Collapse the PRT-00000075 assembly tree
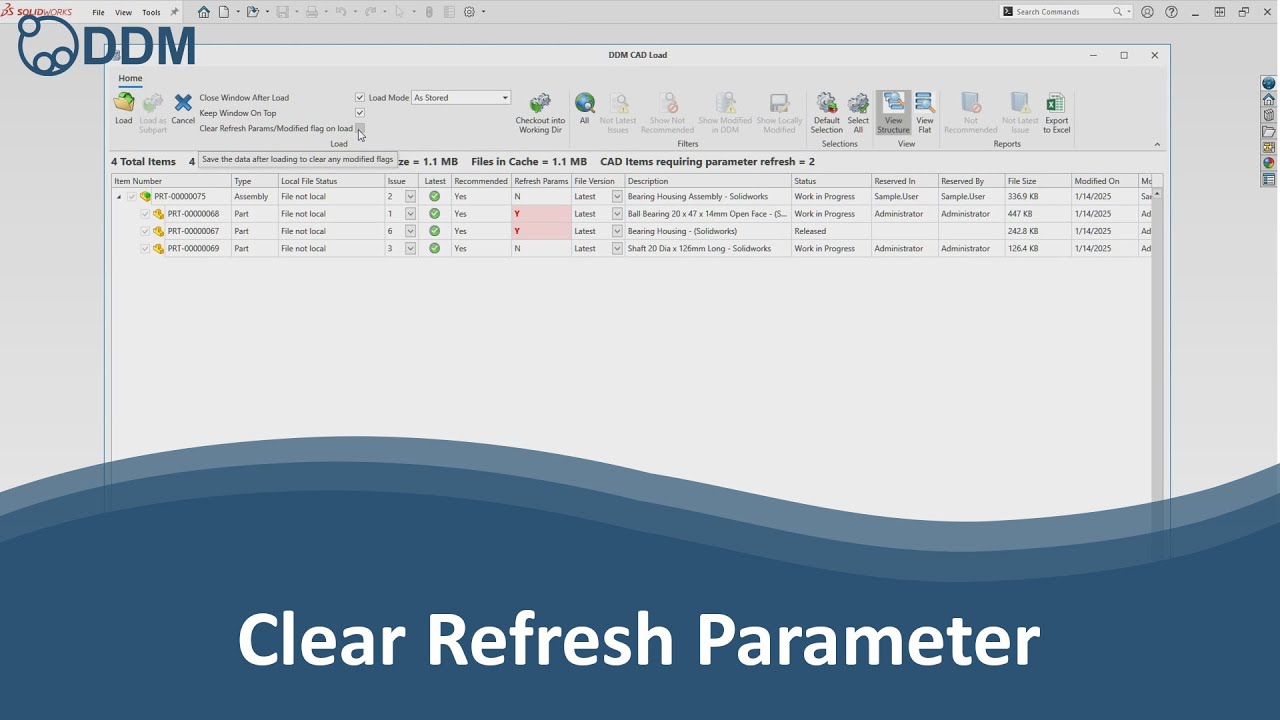Image resolution: width=1280 pixels, height=720 pixels. point(119,197)
